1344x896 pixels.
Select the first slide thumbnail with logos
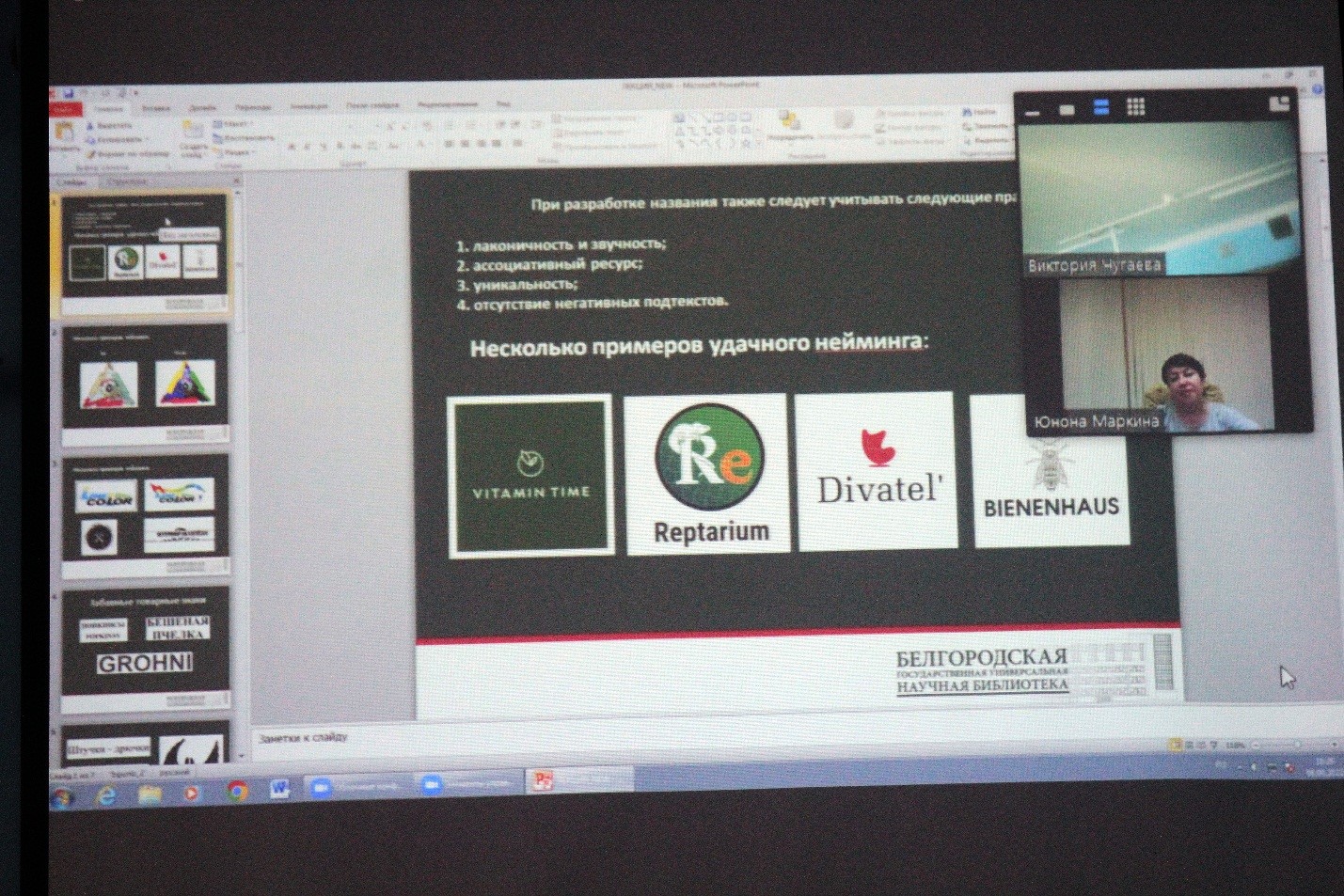coord(145,252)
